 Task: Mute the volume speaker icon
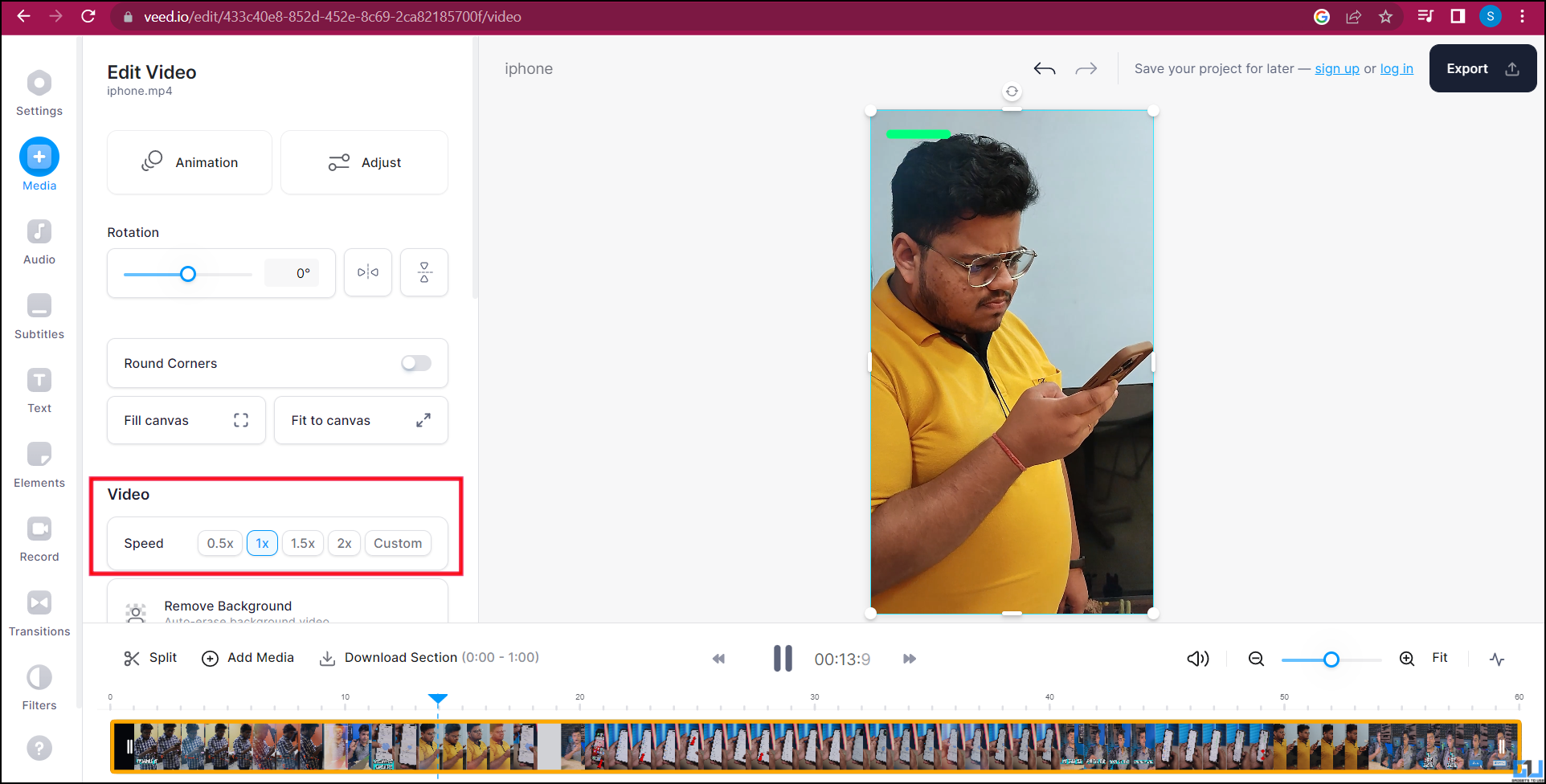point(1197,659)
